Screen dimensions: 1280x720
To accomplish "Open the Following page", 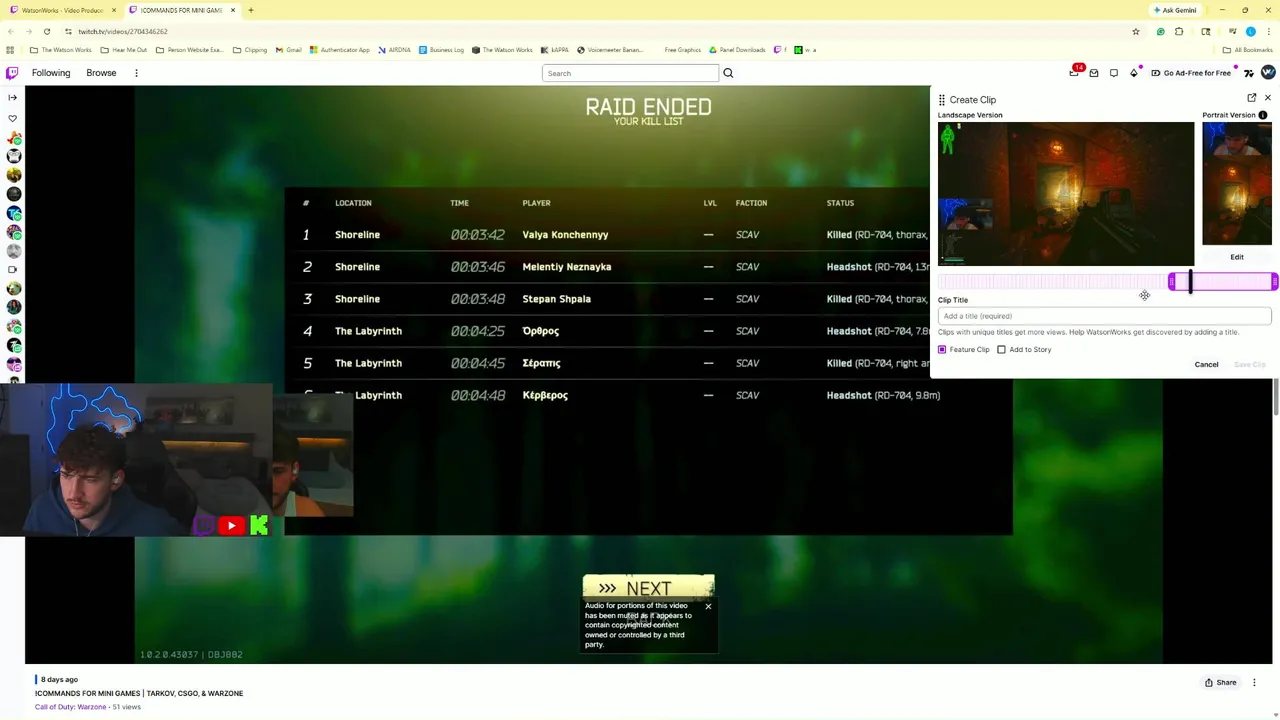I will click(x=51, y=73).
